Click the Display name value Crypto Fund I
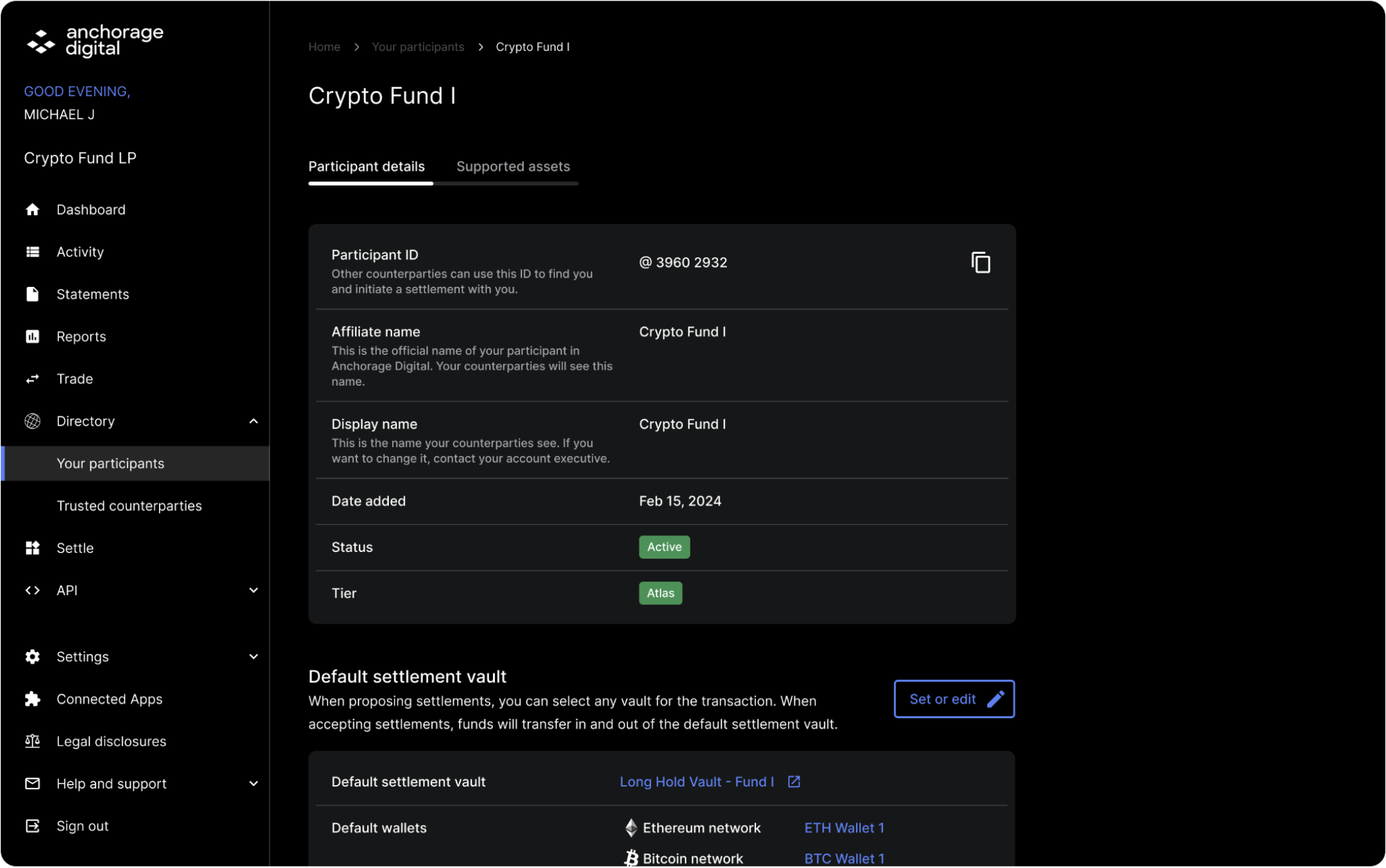Image resolution: width=1386 pixels, height=868 pixels. 682,425
